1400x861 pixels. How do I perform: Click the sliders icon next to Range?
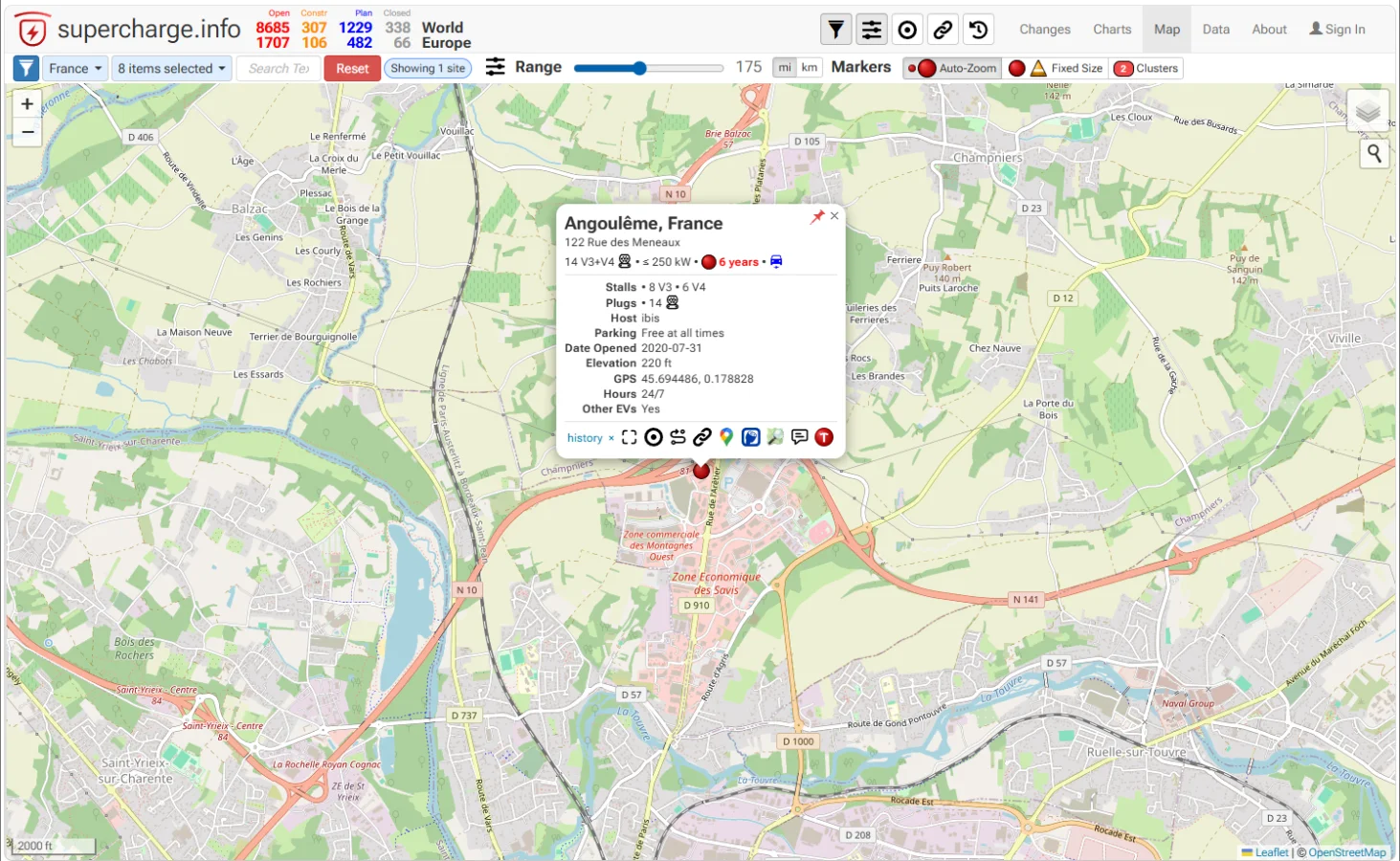click(x=495, y=67)
